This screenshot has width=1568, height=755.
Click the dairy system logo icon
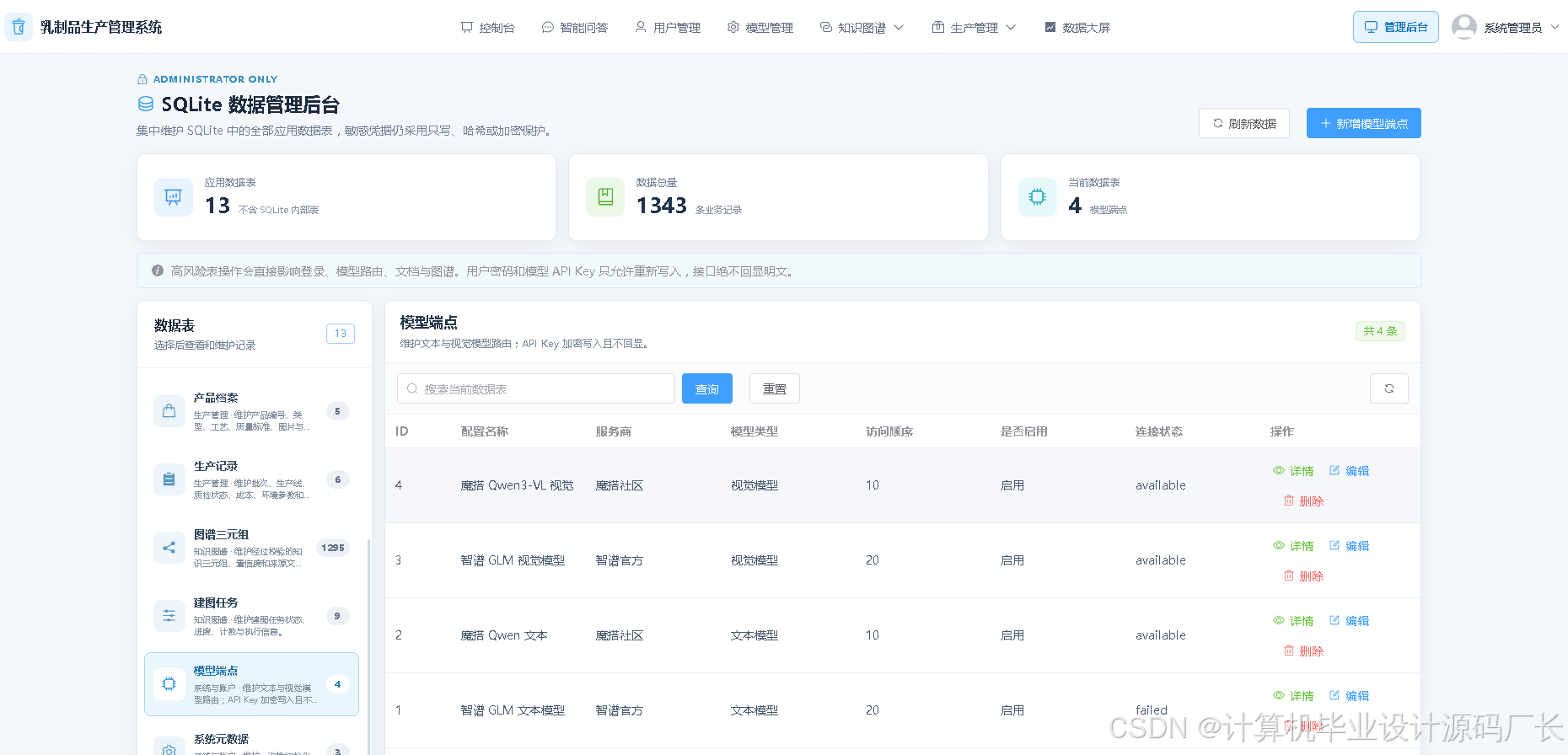19,27
